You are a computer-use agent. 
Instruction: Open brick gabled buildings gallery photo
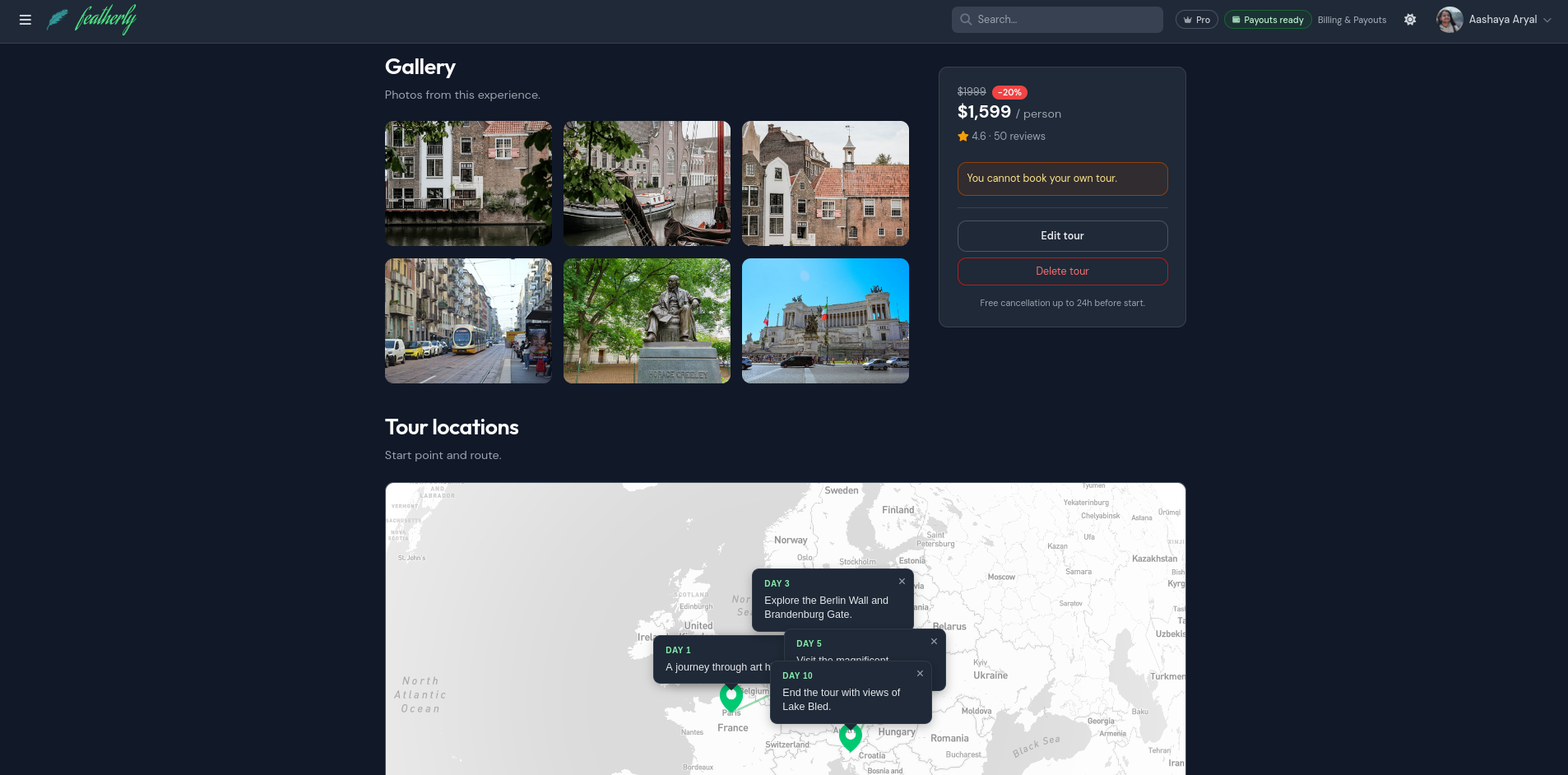(825, 183)
